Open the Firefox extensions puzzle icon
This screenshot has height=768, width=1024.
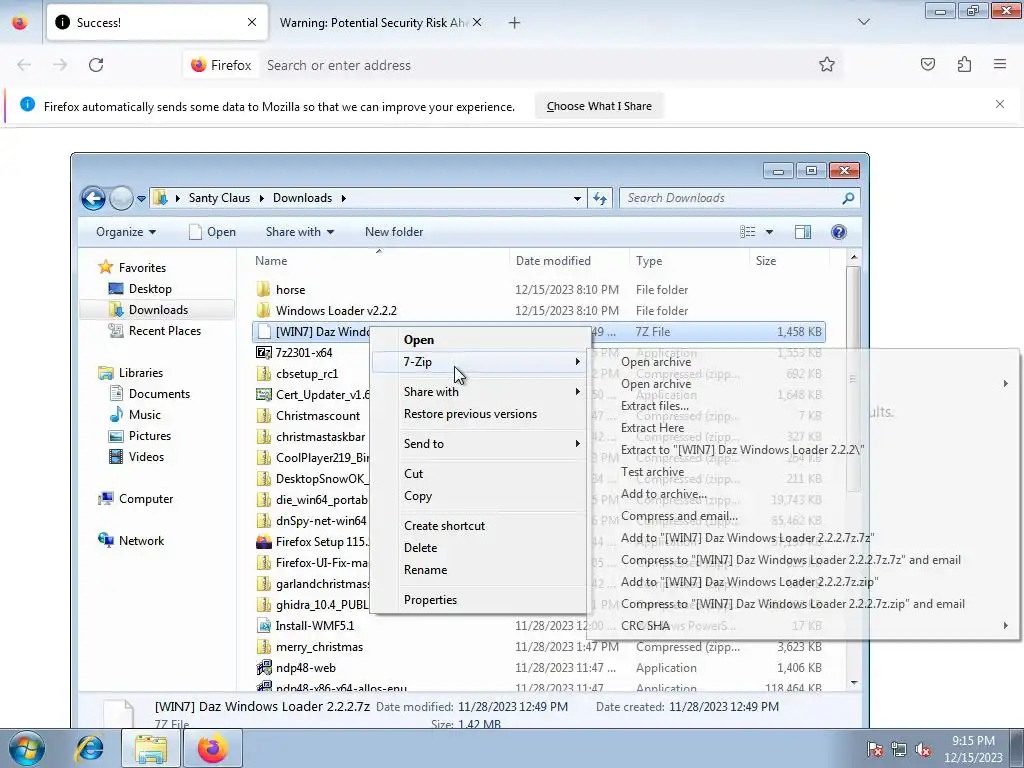tap(964, 64)
